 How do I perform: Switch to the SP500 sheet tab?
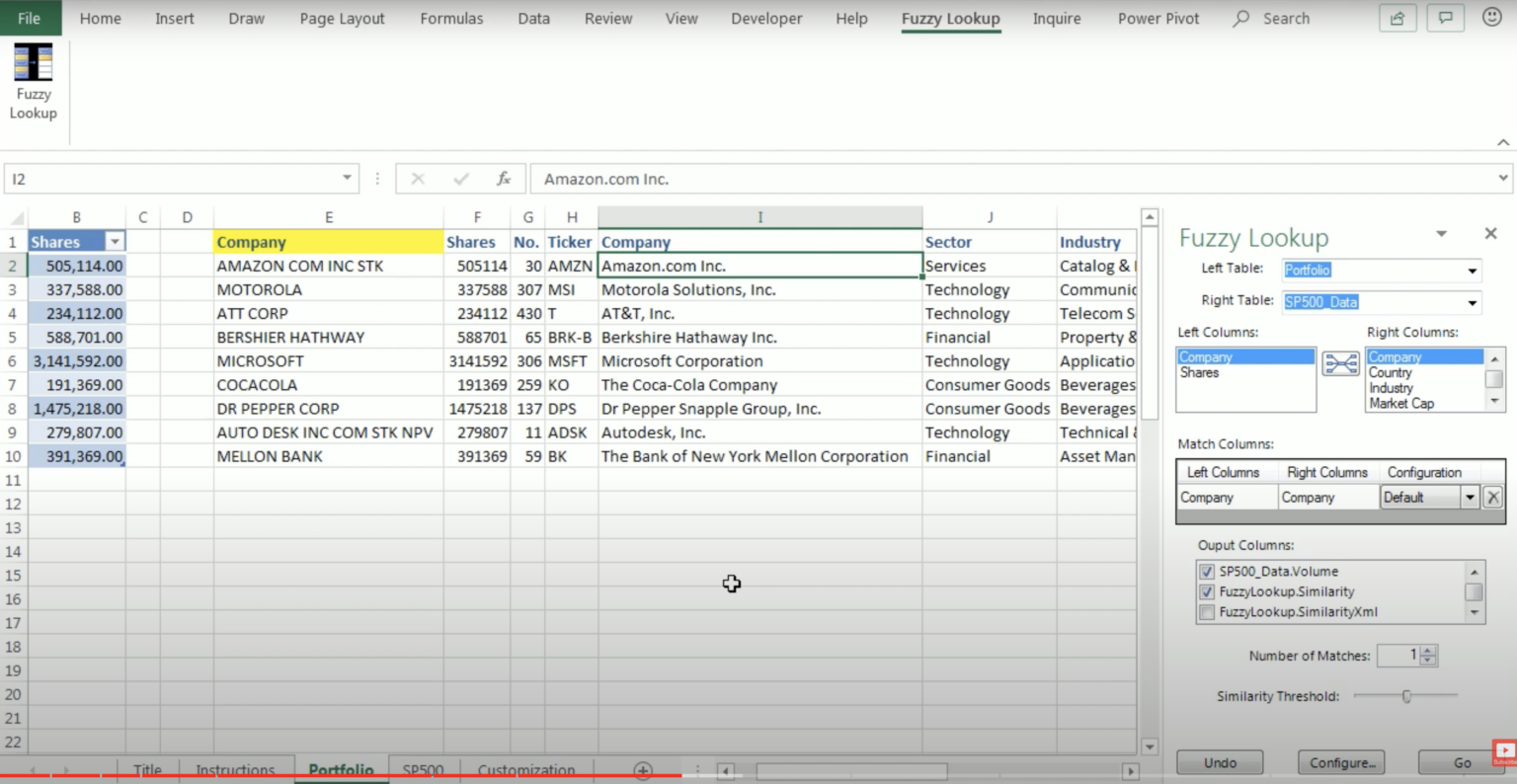(423, 770)
